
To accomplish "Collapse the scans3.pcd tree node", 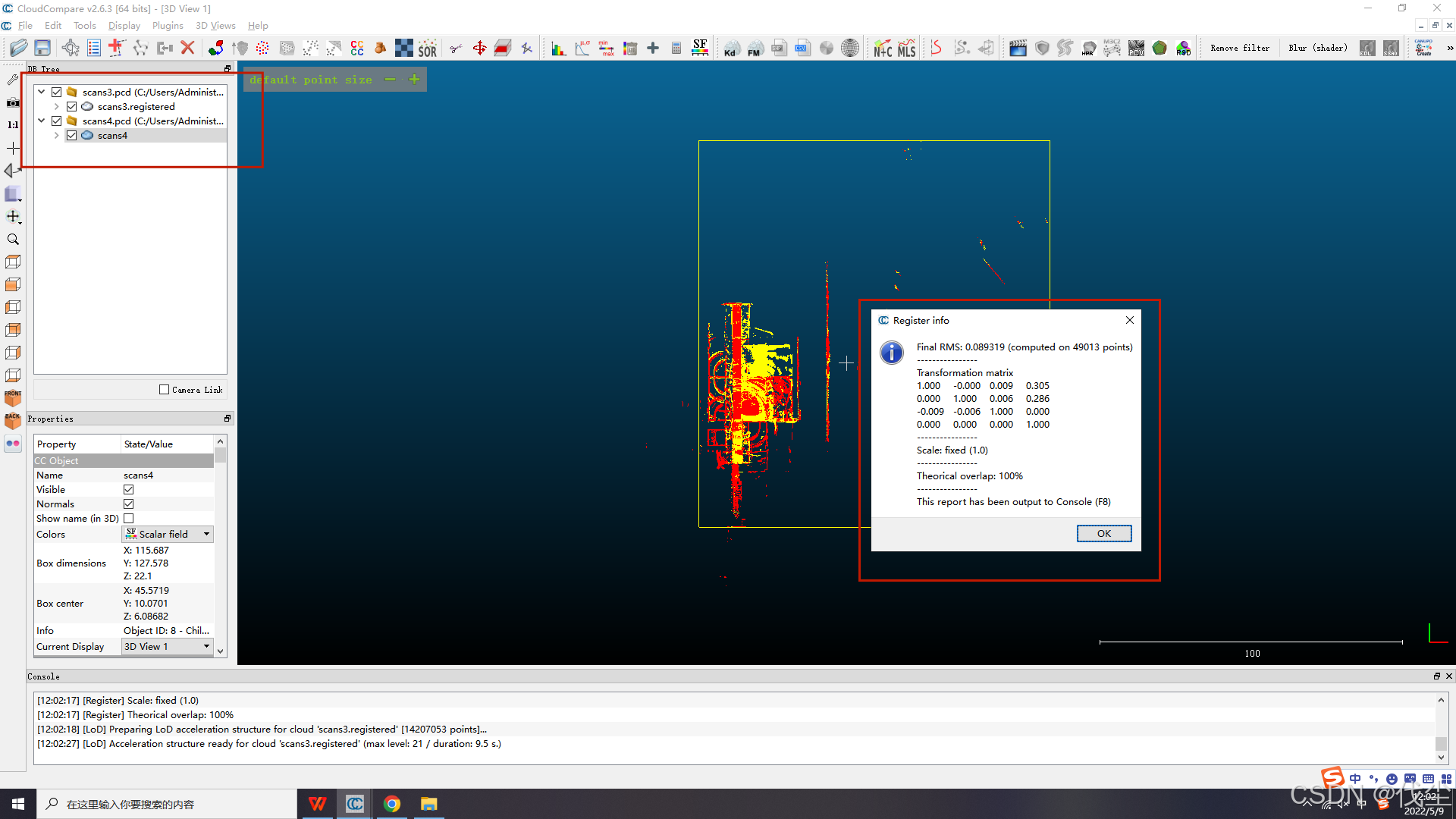I will click(x=42, y=92).
